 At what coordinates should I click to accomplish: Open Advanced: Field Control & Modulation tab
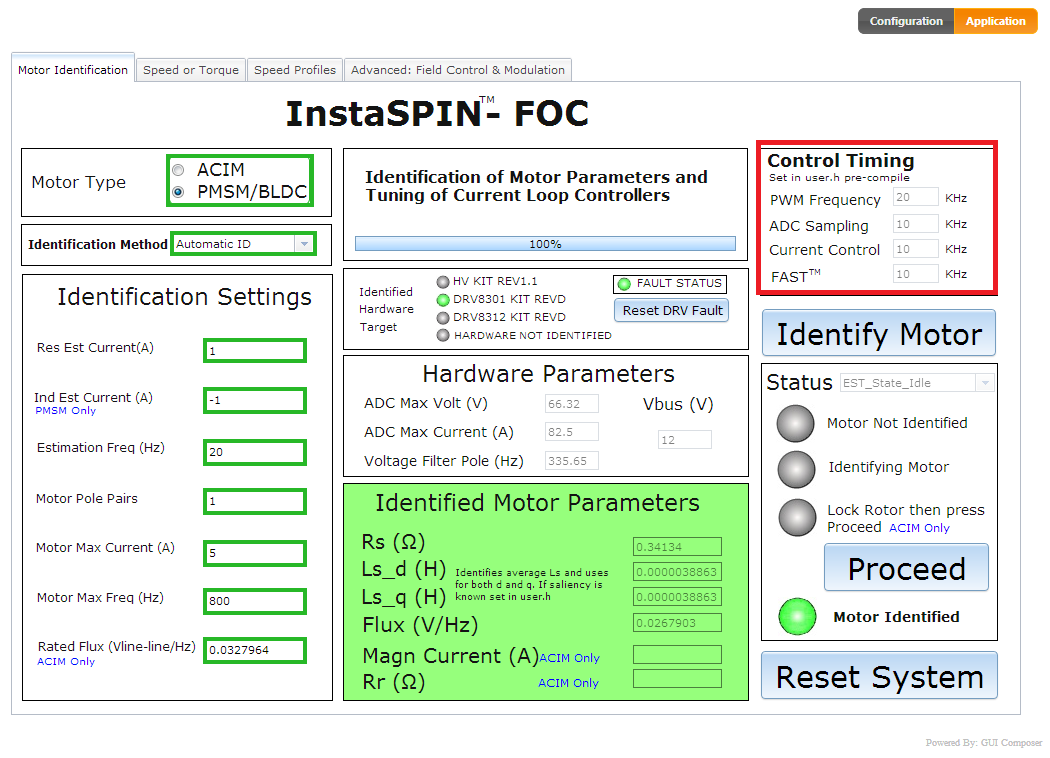click(457, 70)
